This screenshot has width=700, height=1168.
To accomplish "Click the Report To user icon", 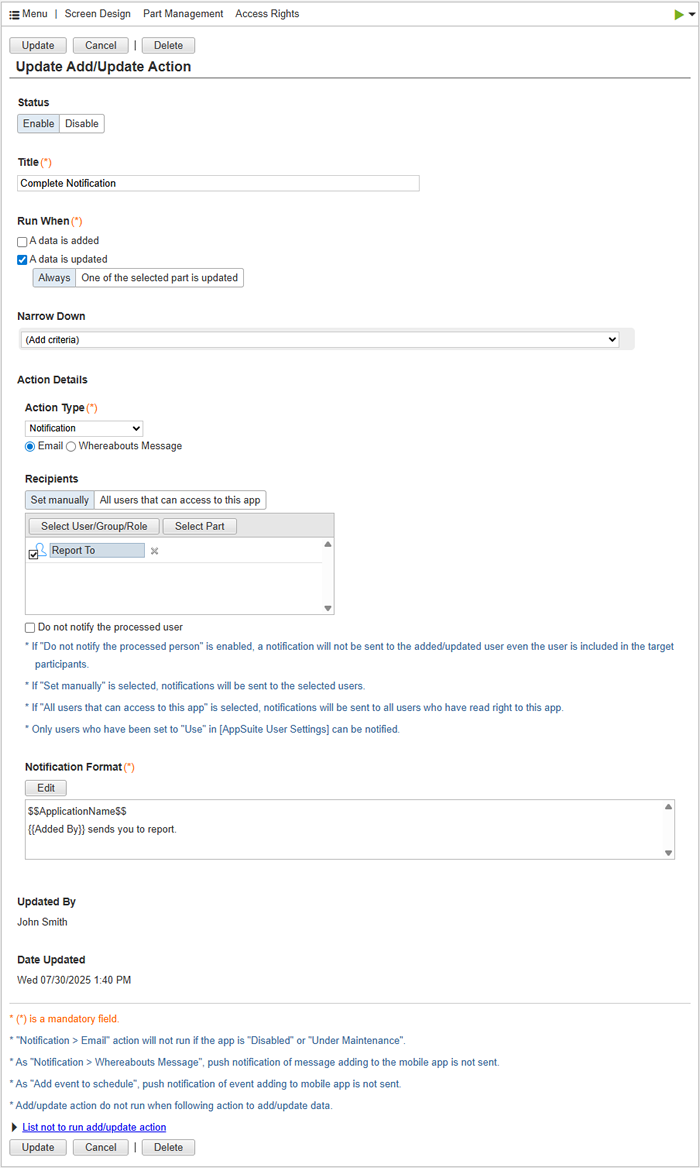I will [x=41, y=549].
